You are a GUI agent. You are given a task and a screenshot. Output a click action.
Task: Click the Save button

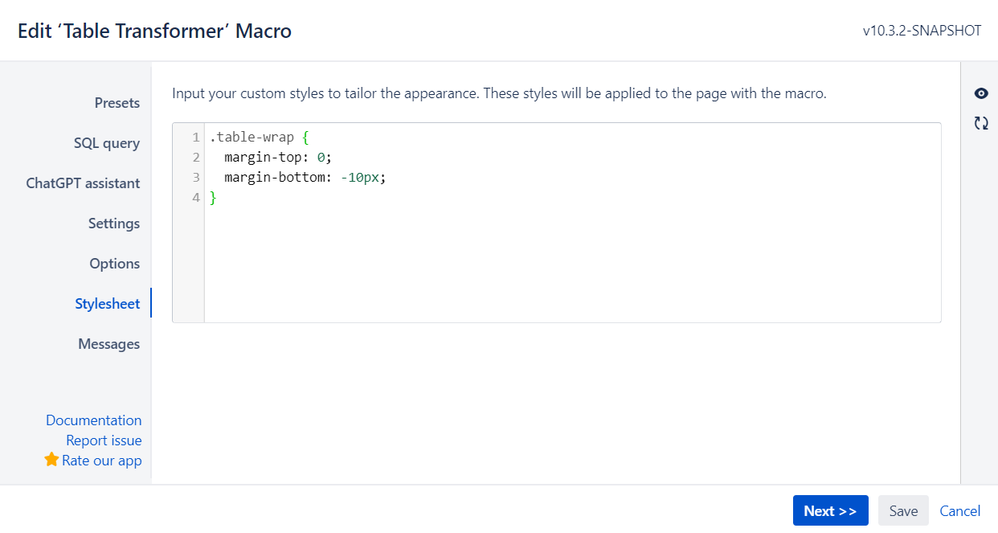903,511
